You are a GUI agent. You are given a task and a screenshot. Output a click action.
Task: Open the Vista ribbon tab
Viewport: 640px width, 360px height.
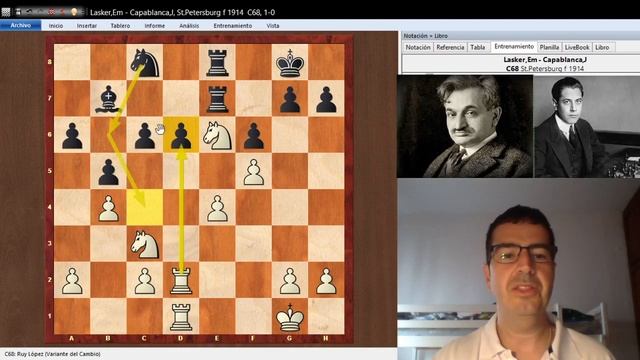[273, 26]
